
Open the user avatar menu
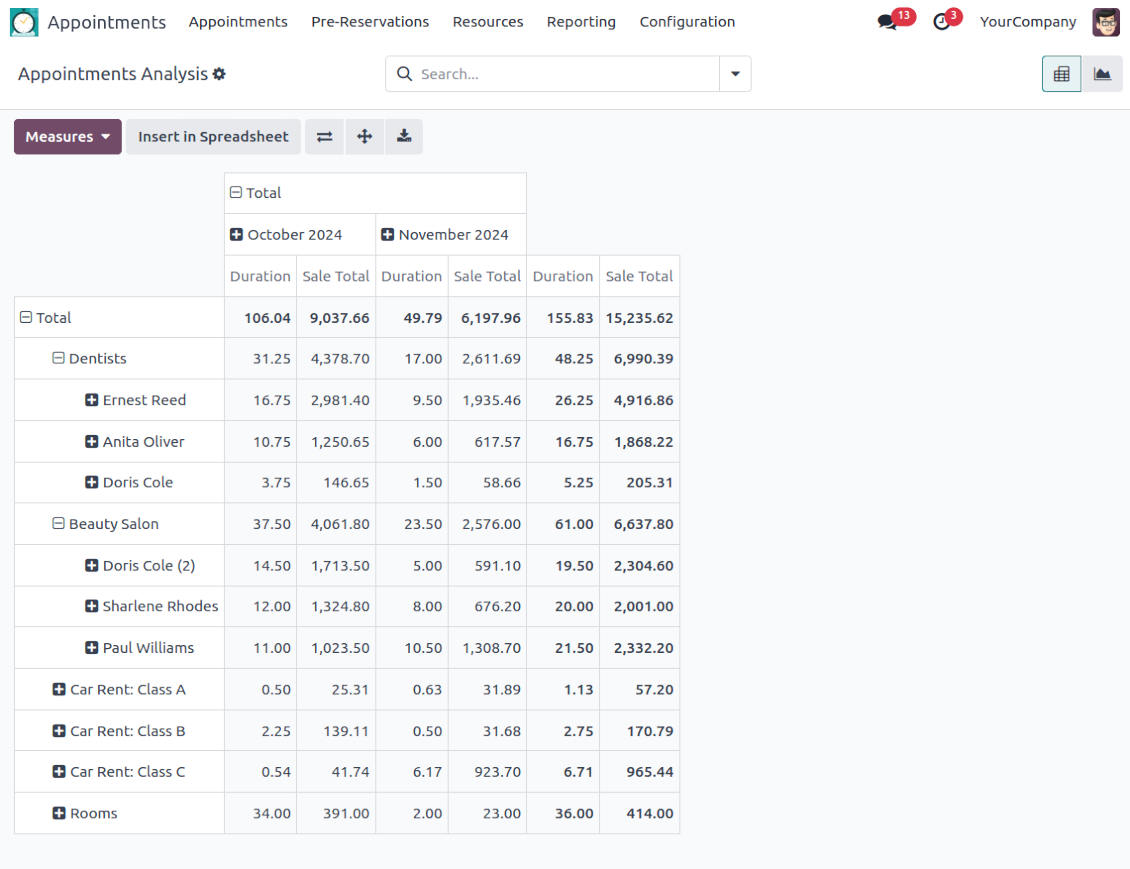click(1105, 22)
